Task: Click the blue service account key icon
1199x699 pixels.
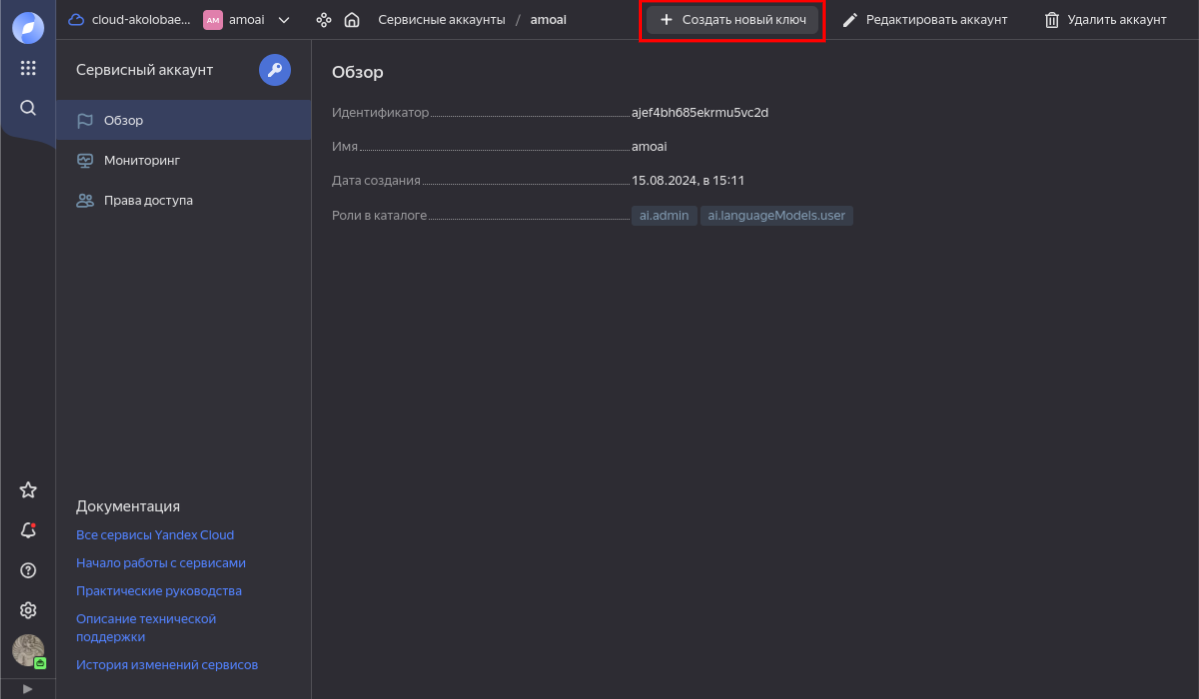Action: pyautogui.click(x=275, y=70)
